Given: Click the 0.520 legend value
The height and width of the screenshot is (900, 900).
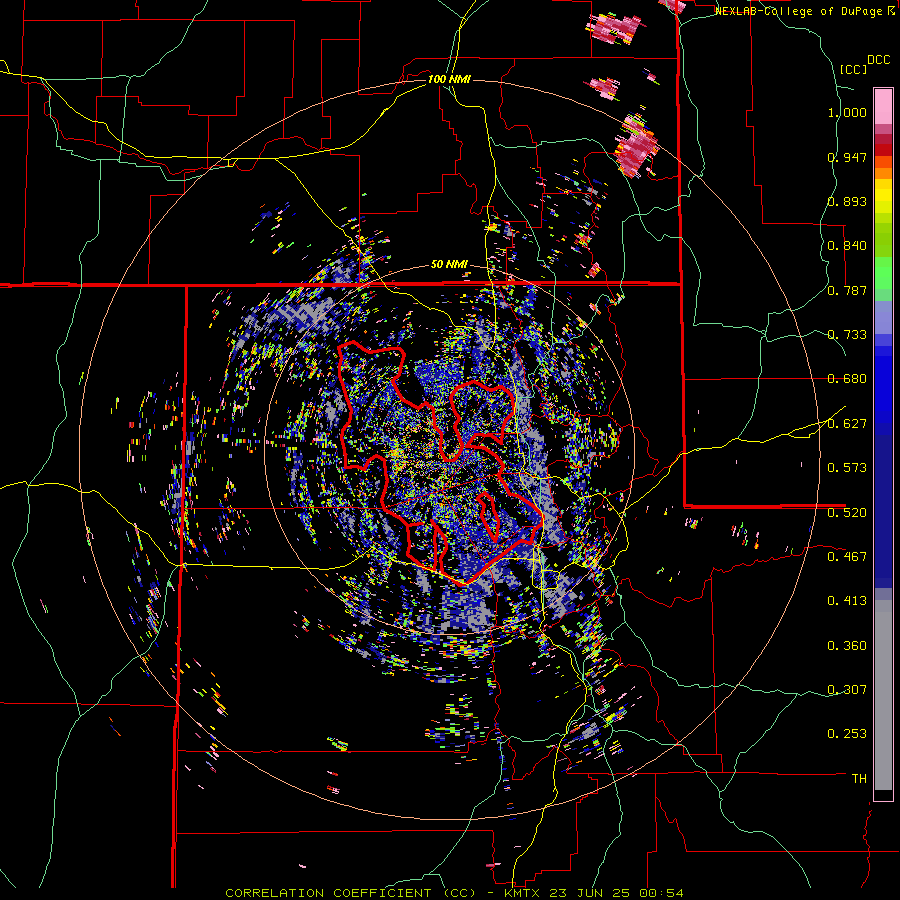Looking at the screenshot, I should click(x=847, y=513).
